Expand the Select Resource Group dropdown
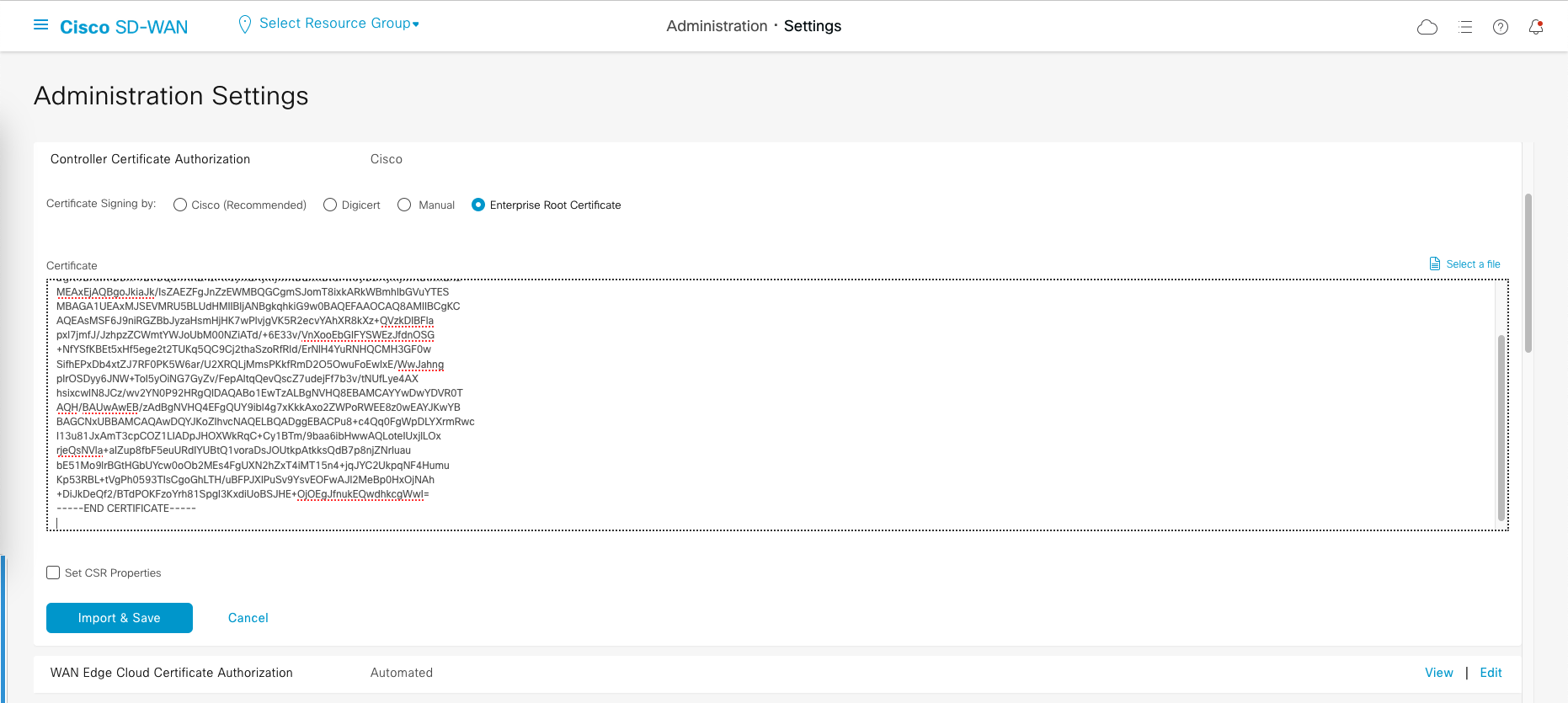This screenshot has height=703, width=1568. coord(339,24)
